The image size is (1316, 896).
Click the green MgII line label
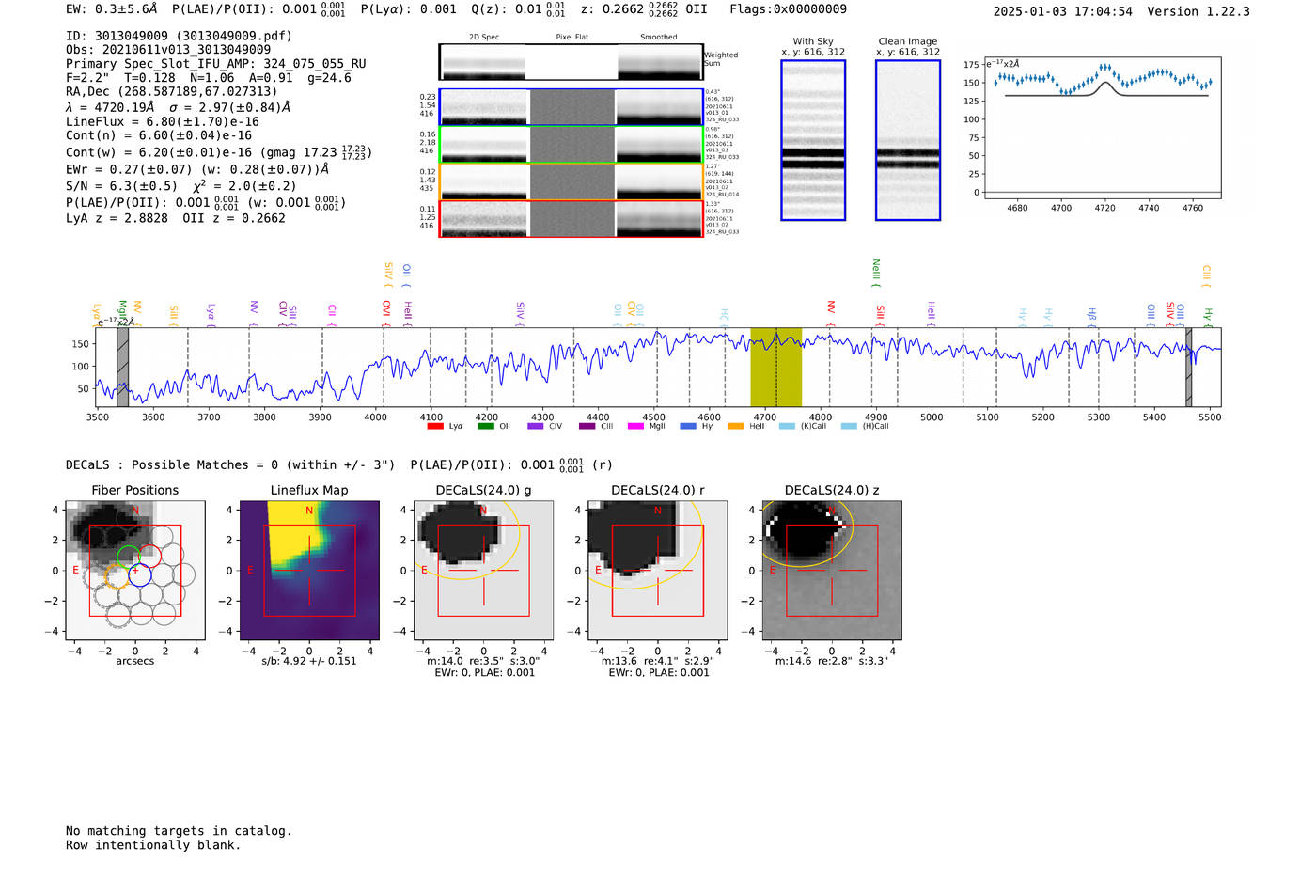121,312
